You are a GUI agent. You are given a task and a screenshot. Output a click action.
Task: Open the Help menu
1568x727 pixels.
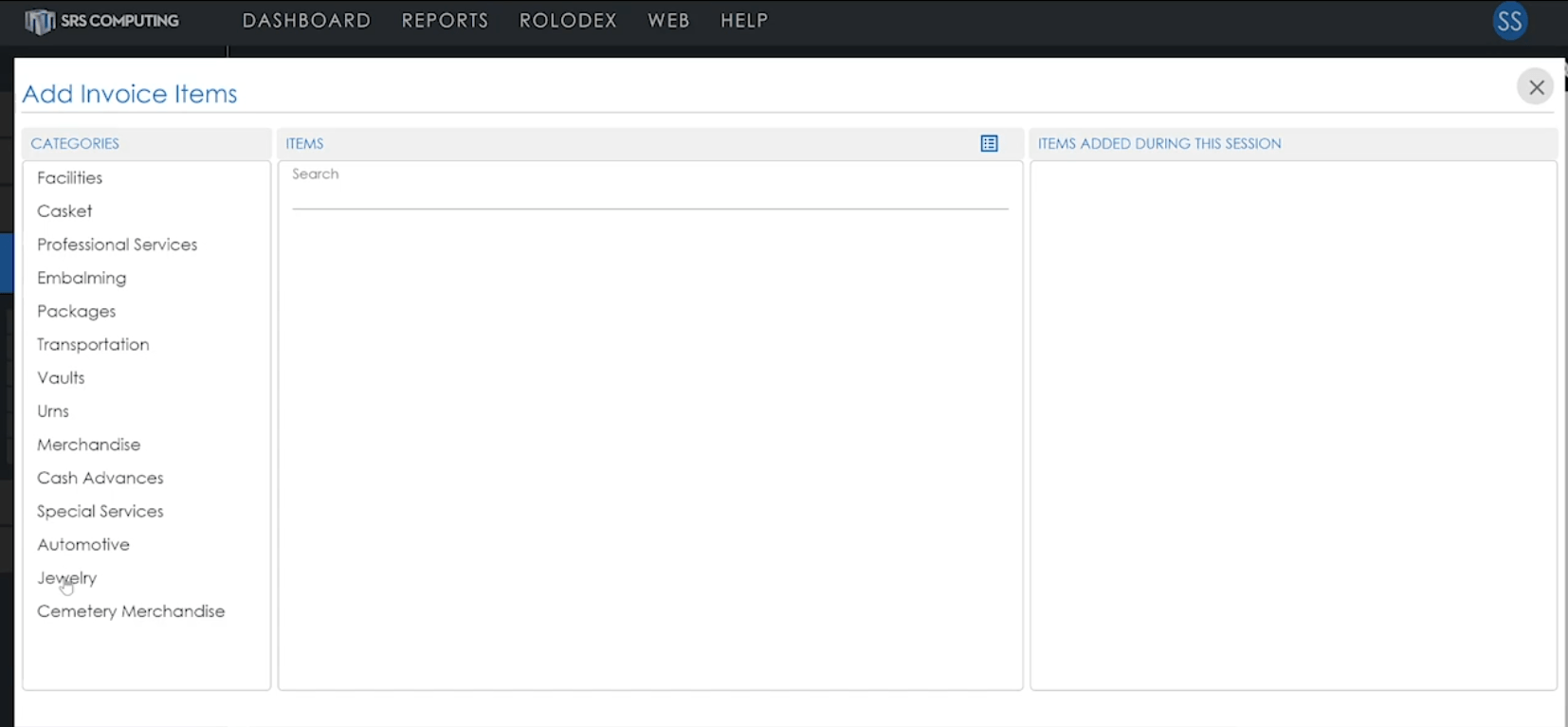tap(744, 21)
